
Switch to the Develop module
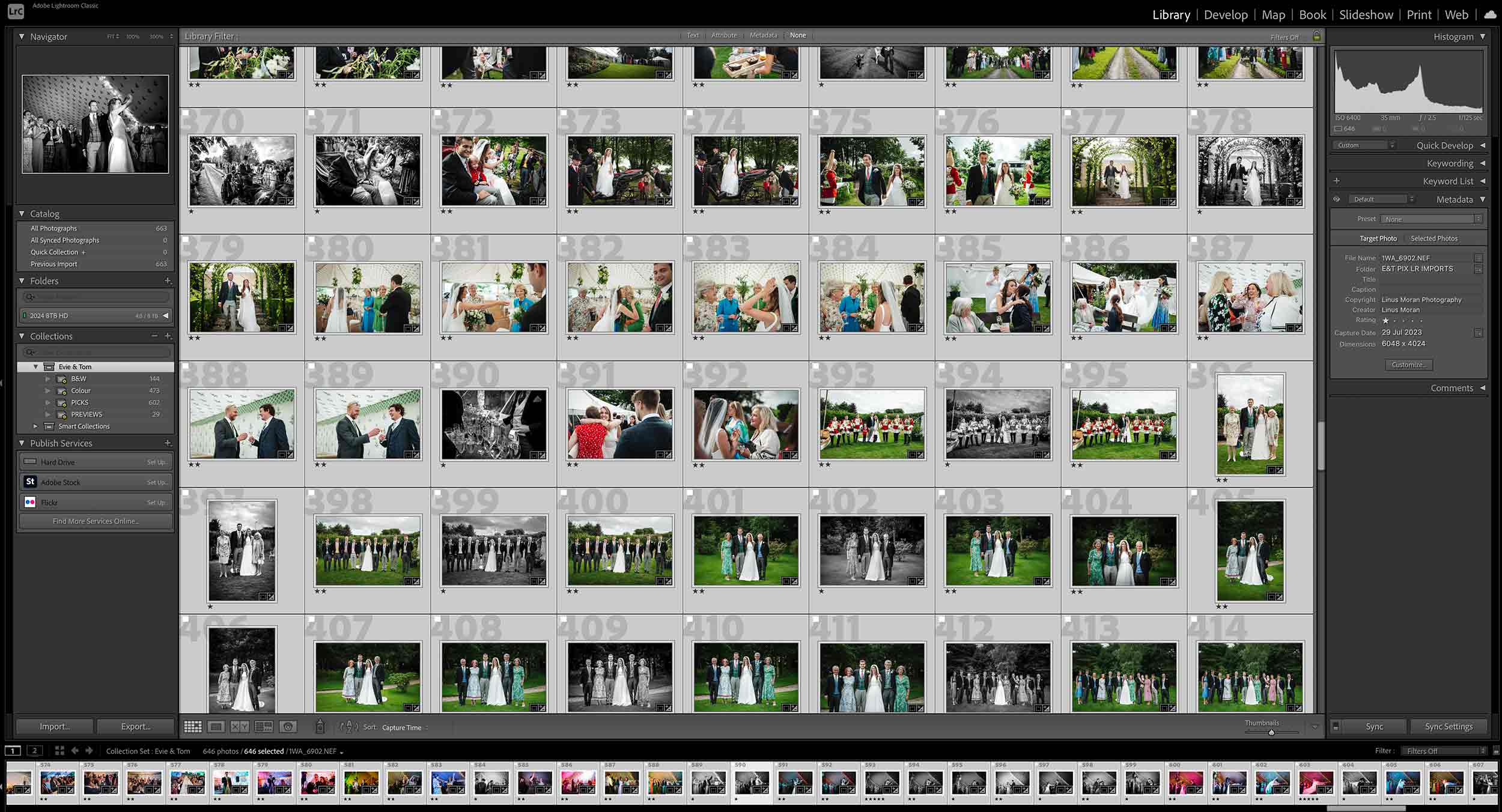click(1226, 15)
